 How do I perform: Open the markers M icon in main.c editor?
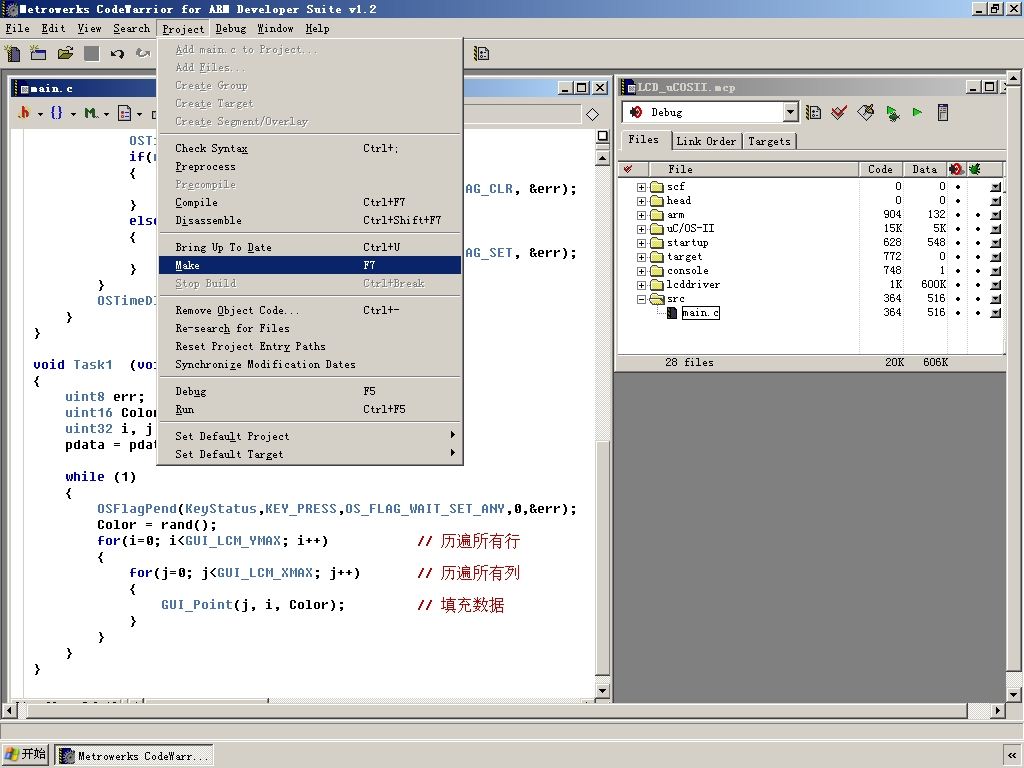91,113
